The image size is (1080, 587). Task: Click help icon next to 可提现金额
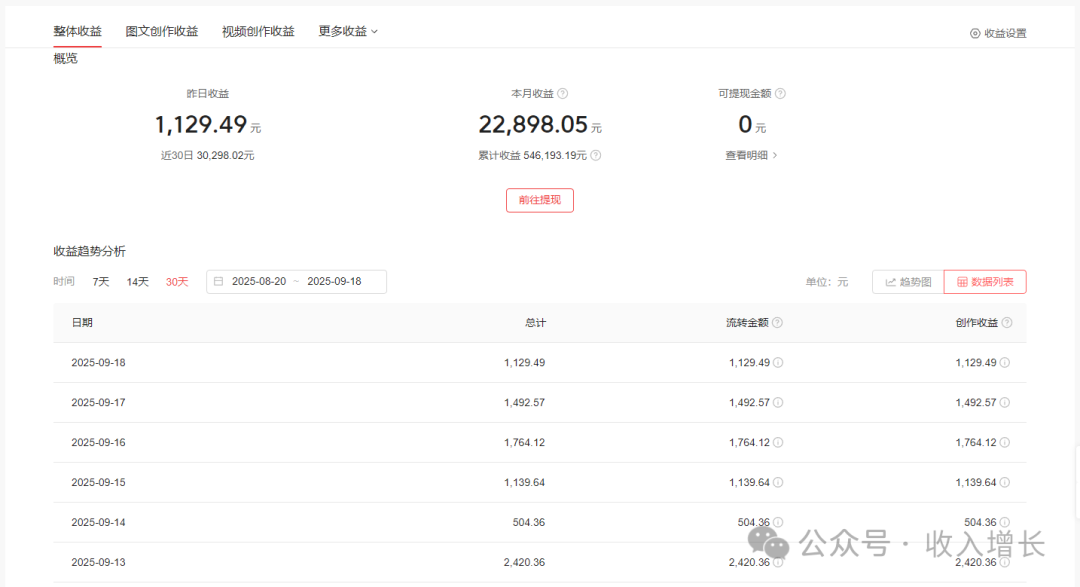point(780,94)
